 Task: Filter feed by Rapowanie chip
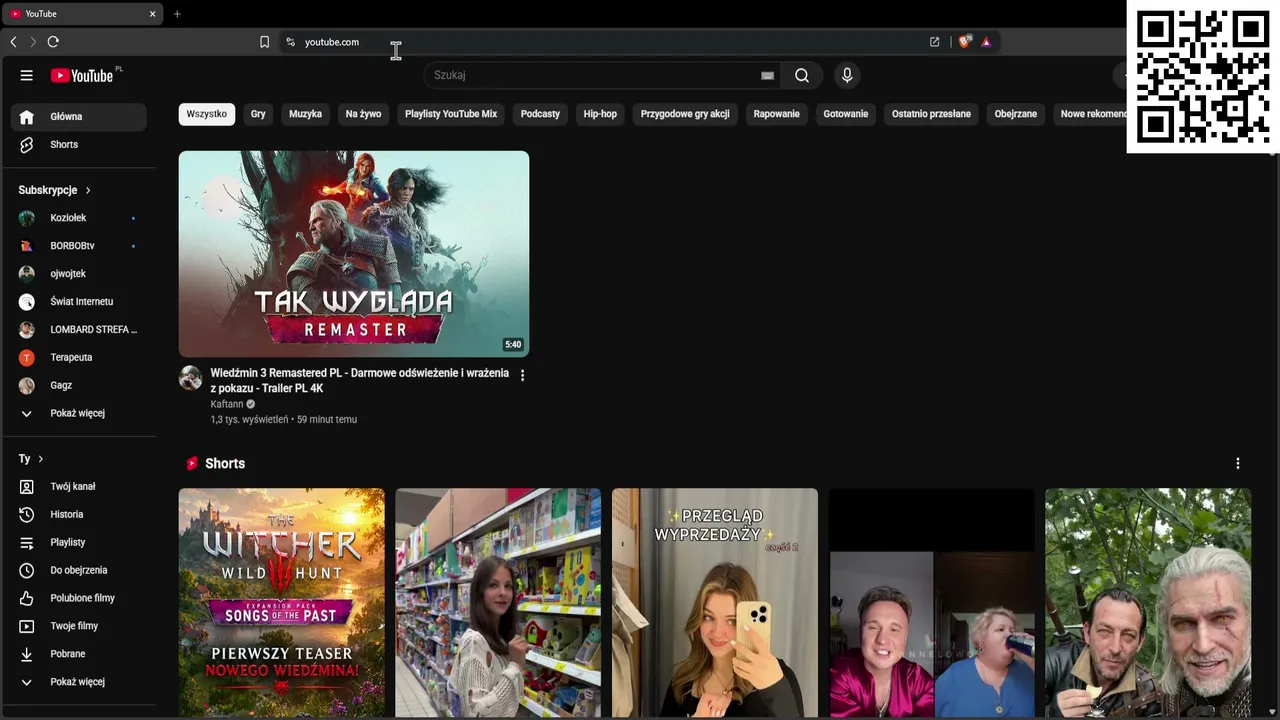777,114
